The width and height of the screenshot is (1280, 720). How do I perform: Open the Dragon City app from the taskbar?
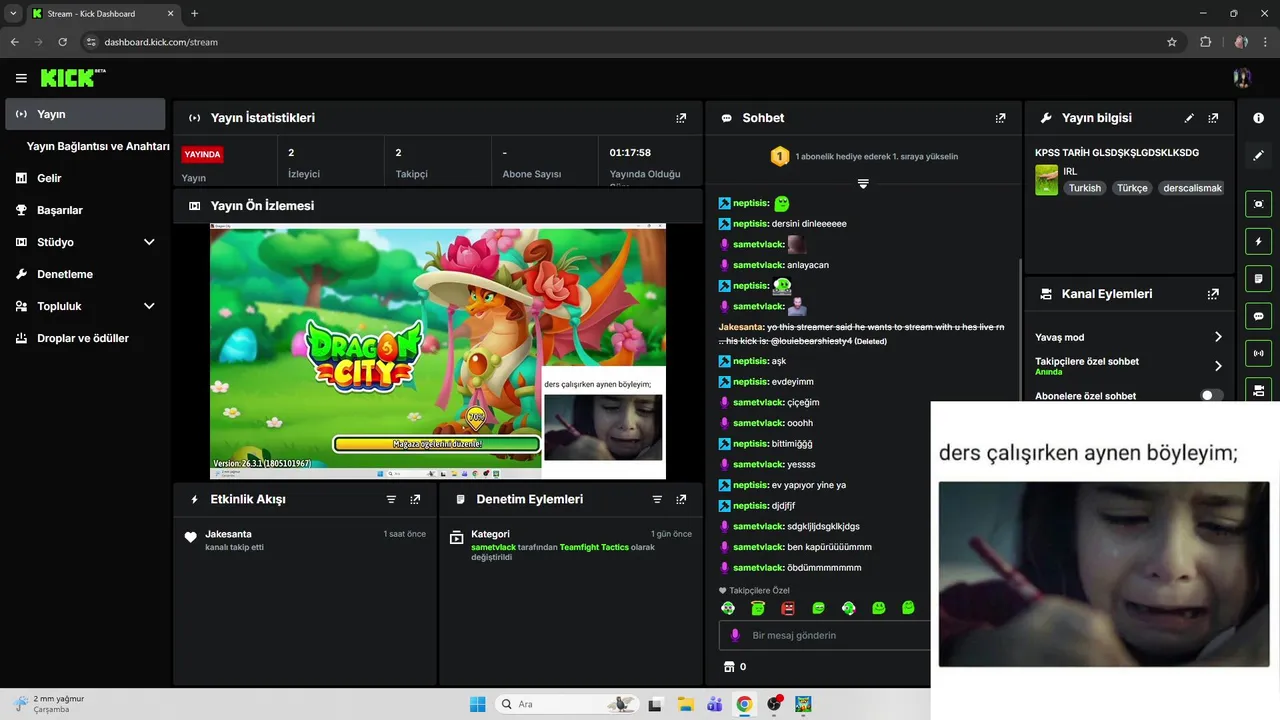[x=803, y=704]
